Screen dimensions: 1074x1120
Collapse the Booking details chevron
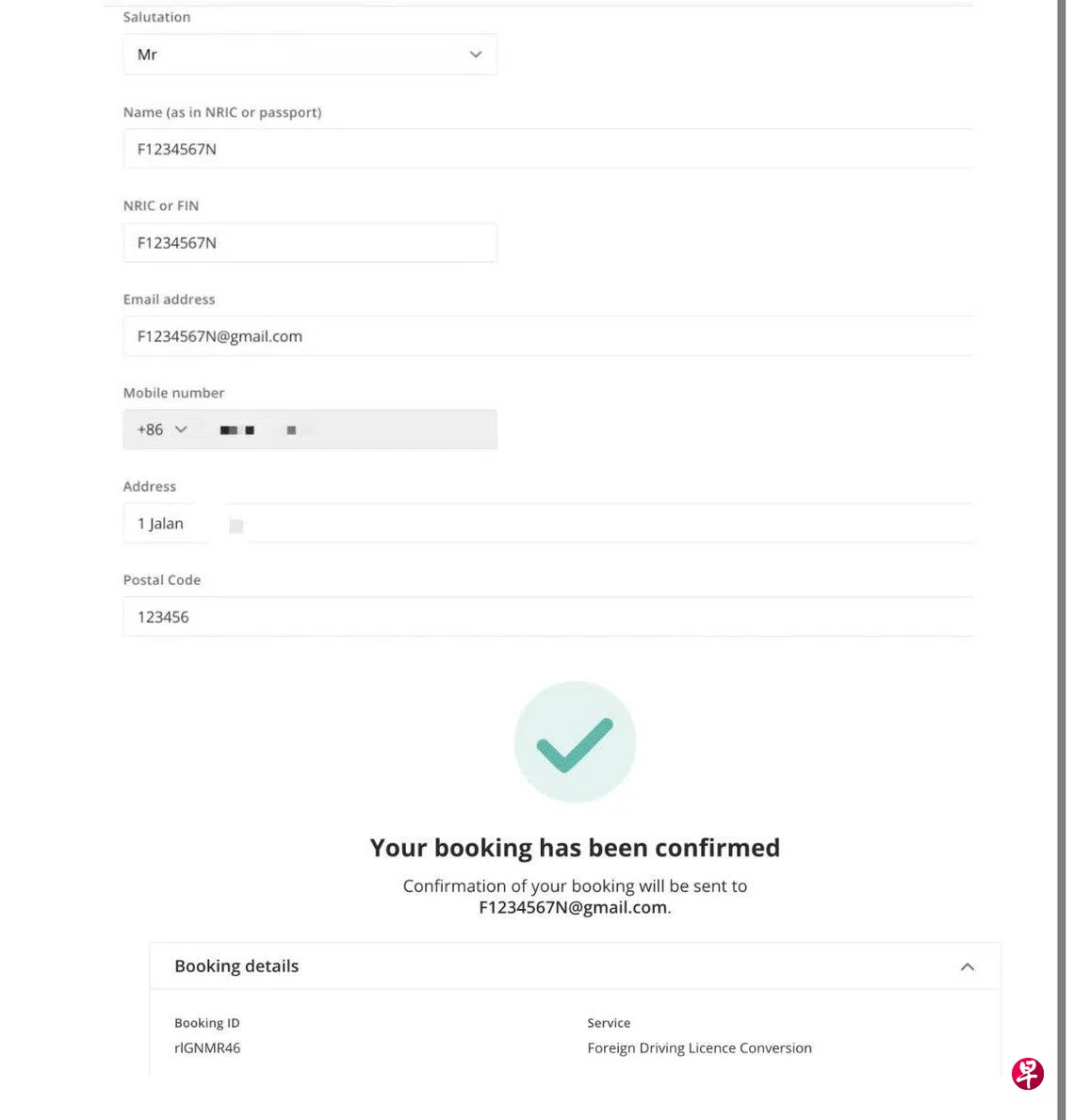pos(967,966)
